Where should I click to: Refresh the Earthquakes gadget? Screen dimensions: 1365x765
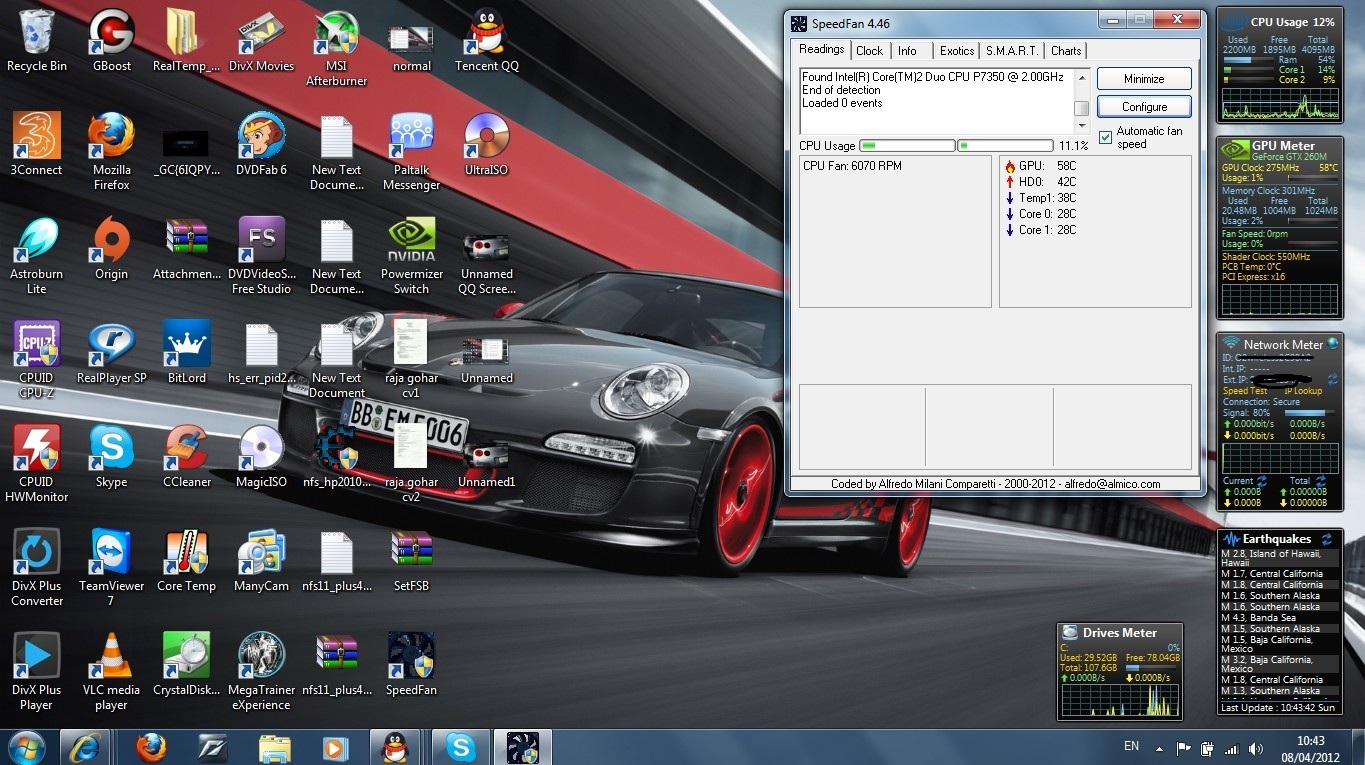point(1326,539)
